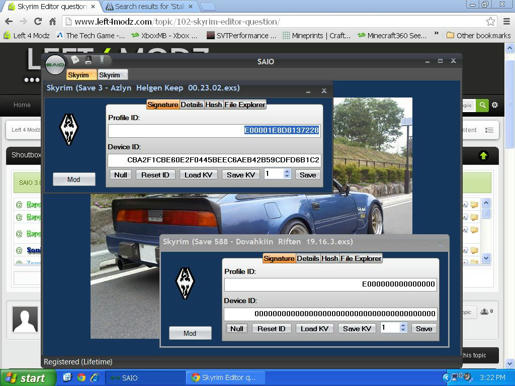Click Save KV in Helgen Keep window
Image resolution: width=515 pixels, height=386 pixels.
click(x=241, y=175)
